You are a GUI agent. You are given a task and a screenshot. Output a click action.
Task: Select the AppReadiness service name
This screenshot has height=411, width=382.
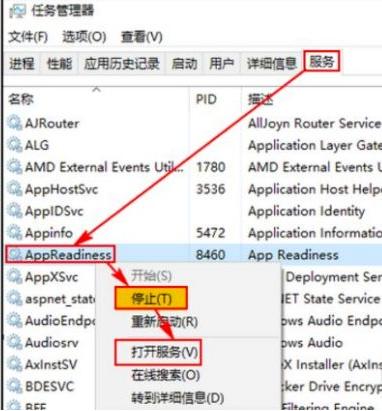tap(68, 255)
